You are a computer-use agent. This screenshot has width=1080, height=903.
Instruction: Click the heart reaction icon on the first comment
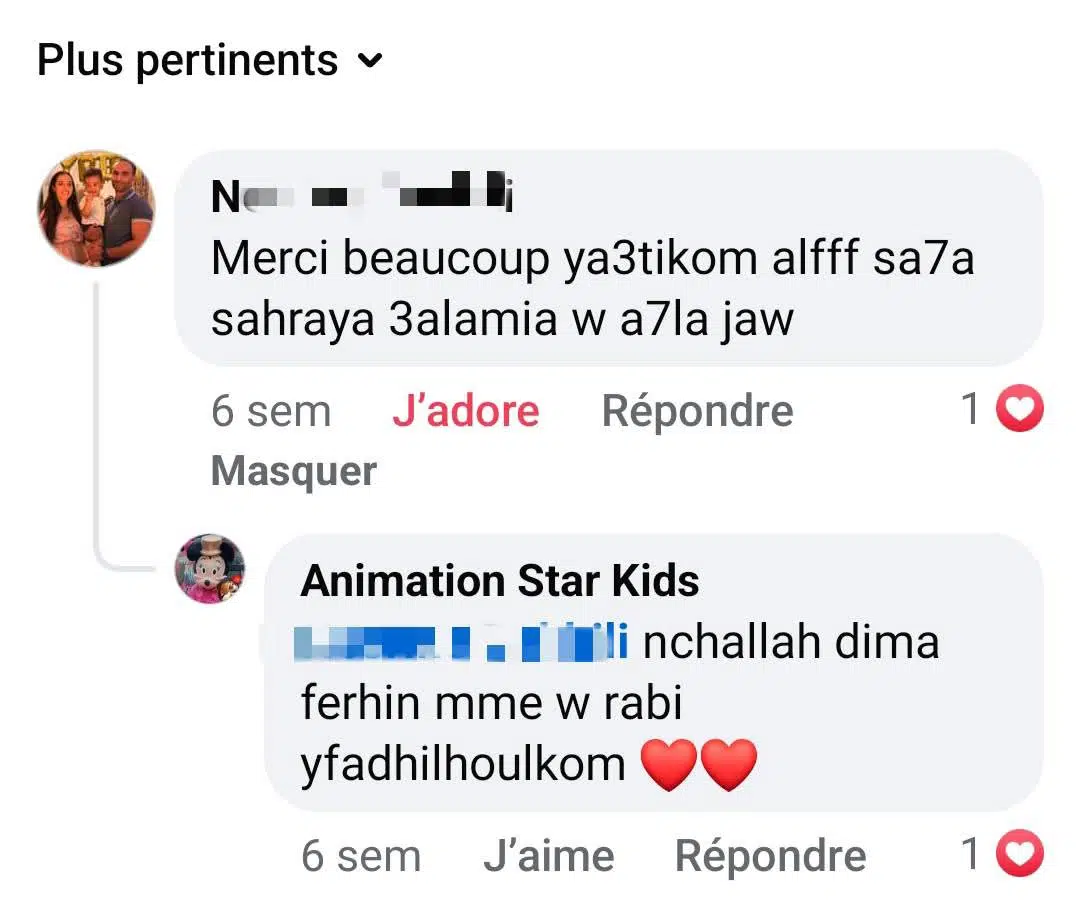[x=1021, y=410]
